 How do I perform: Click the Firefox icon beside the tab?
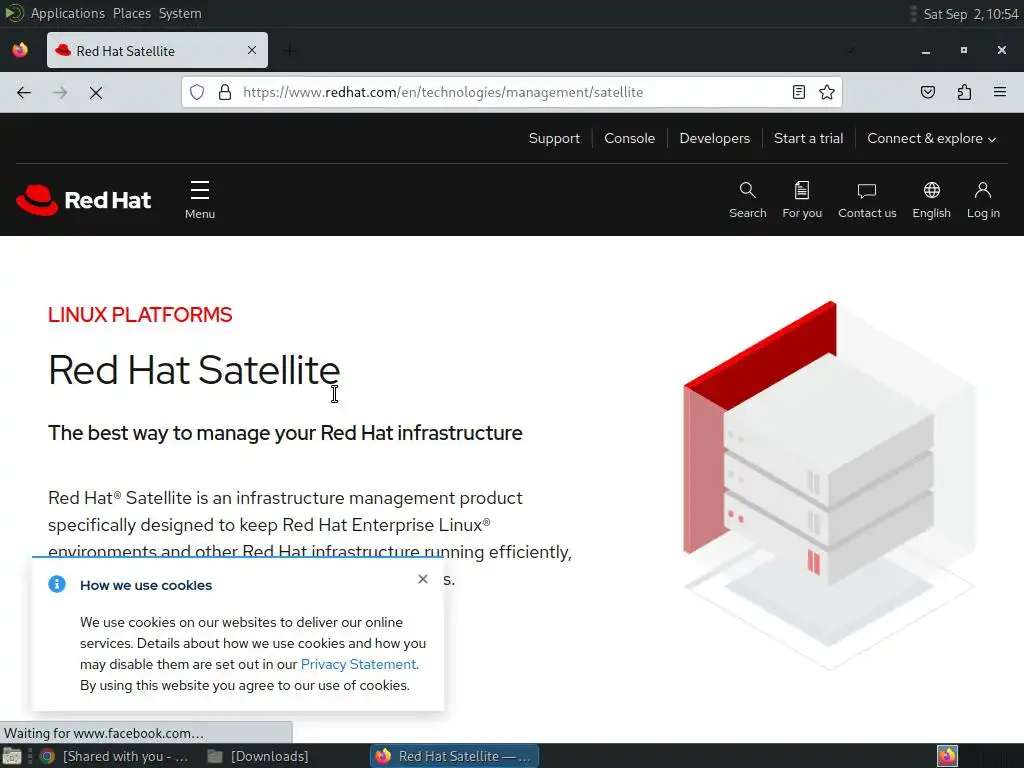[20, 50]
